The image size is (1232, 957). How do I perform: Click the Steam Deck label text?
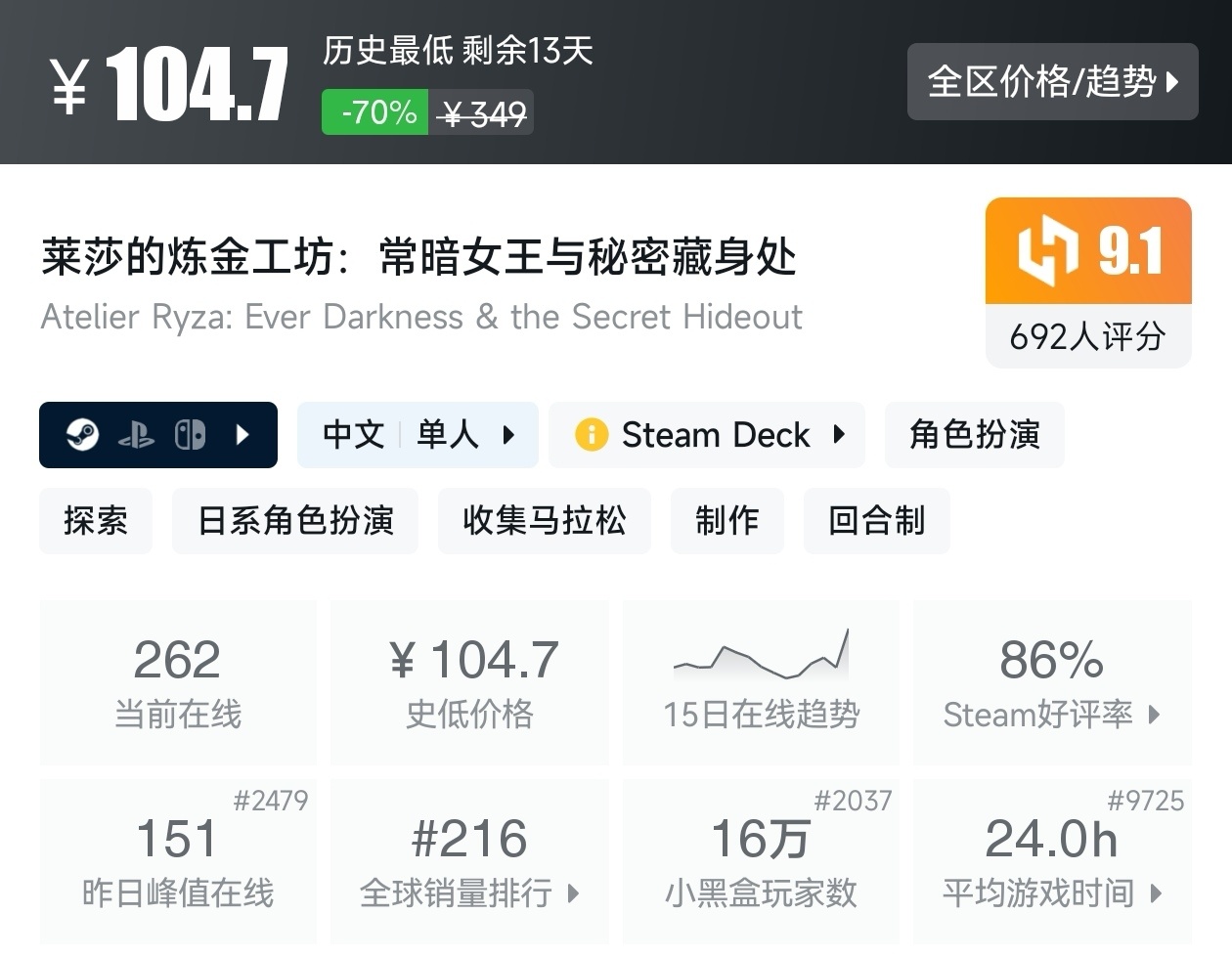(x=716, y=434)
